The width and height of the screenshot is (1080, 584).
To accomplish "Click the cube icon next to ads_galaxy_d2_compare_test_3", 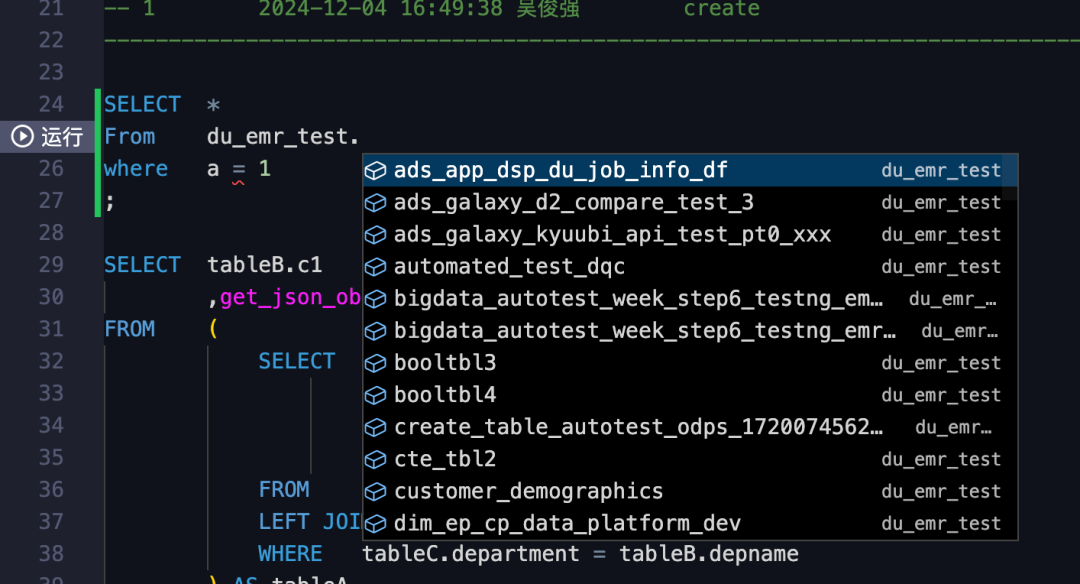I will (375, 203).
